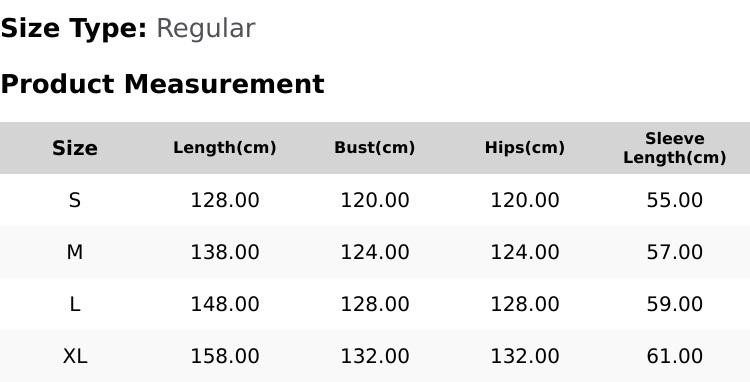Click the Sleeve Length(cm) column header
This screenshot has width=750, height=382.
point(674,148)
